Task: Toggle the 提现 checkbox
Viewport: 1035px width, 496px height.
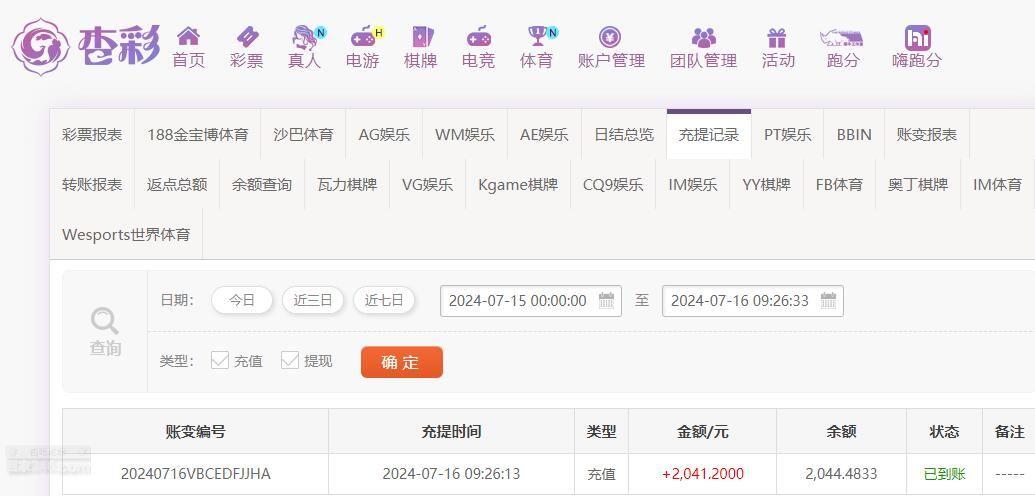Action: pyautogui.click(x=290, y=360)
